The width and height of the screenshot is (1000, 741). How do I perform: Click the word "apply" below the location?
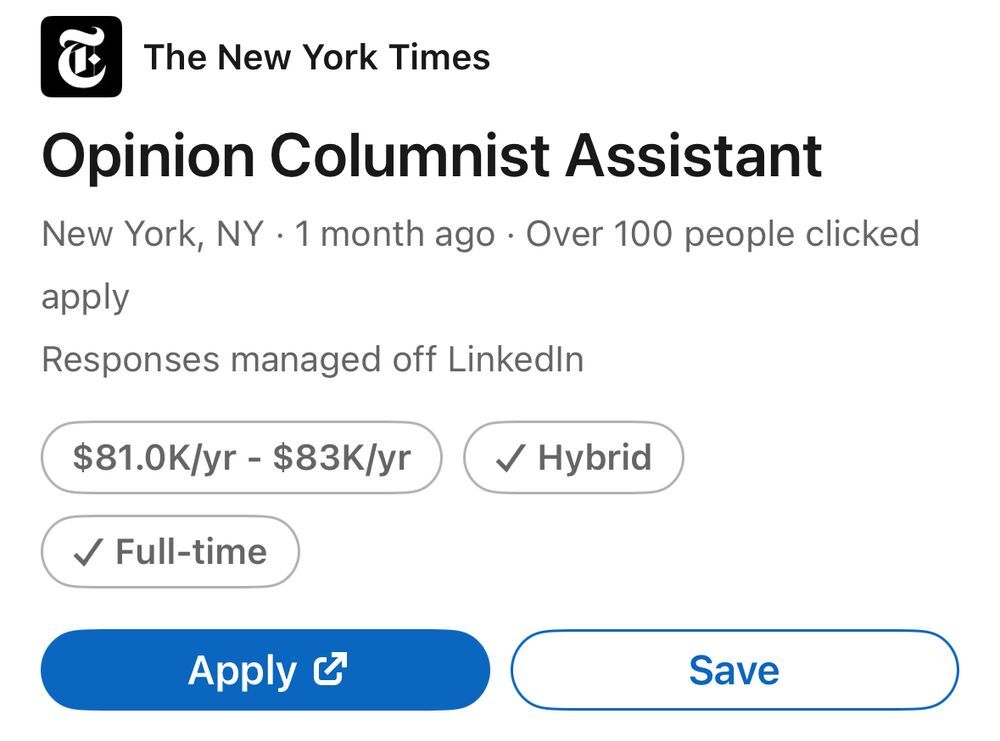tap(85, 297)
